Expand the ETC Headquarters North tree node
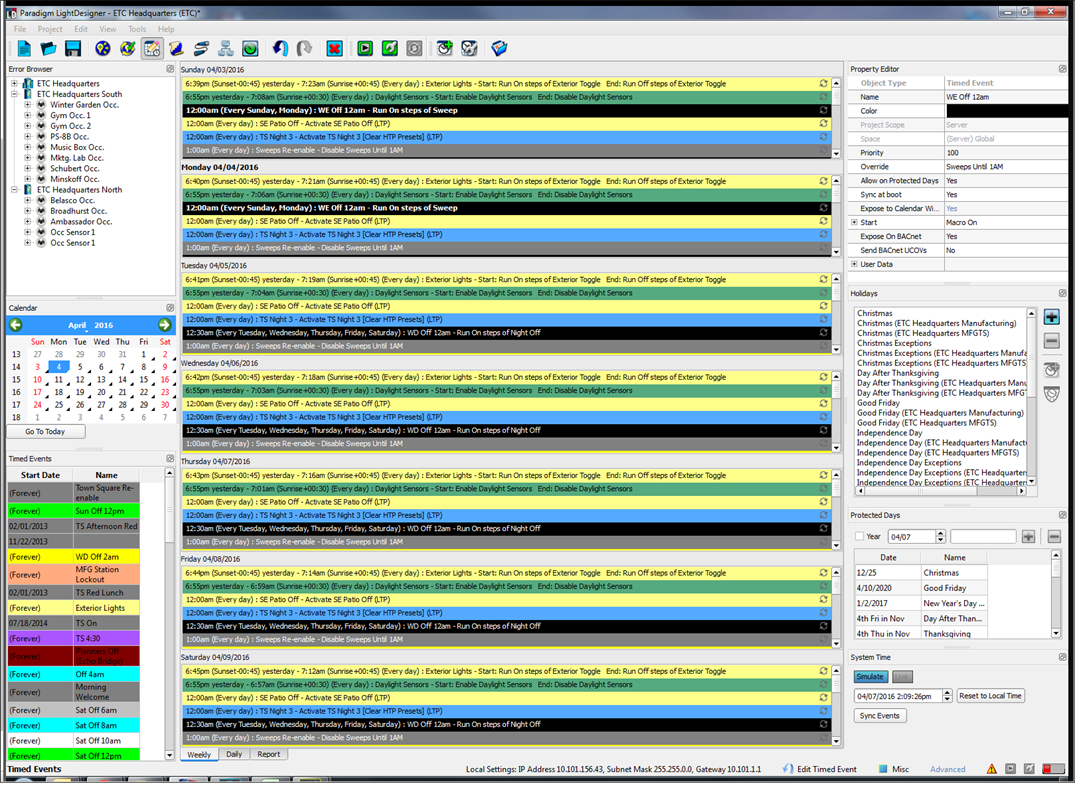Screen dimensions: 1075x788 (x=15, y=190)
